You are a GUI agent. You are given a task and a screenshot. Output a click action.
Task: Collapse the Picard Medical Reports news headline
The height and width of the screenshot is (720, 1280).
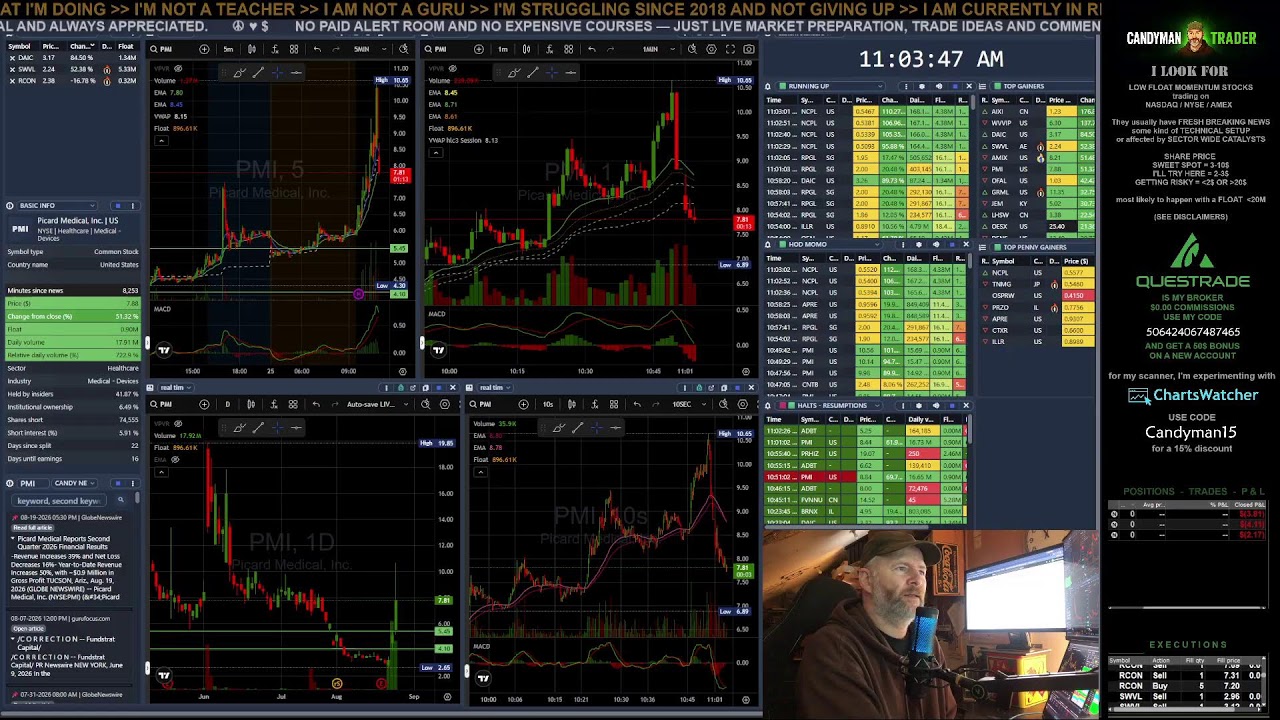point(13,538)
